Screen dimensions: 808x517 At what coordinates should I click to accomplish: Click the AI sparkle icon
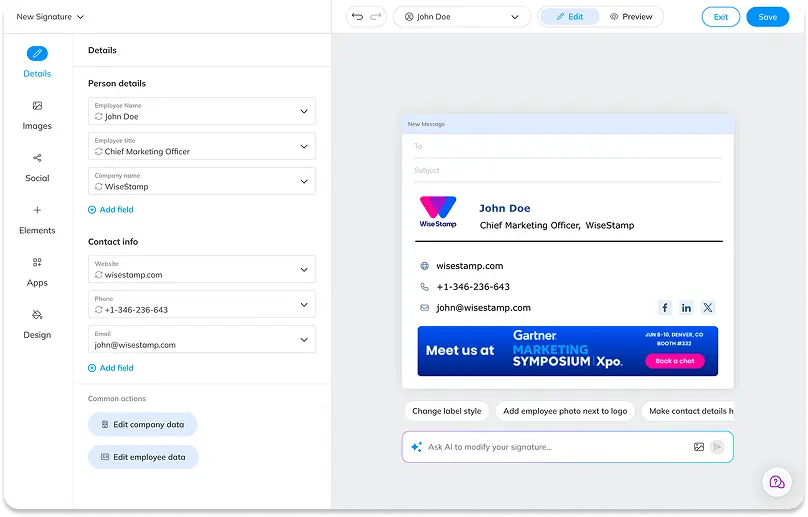coord(416,447)
